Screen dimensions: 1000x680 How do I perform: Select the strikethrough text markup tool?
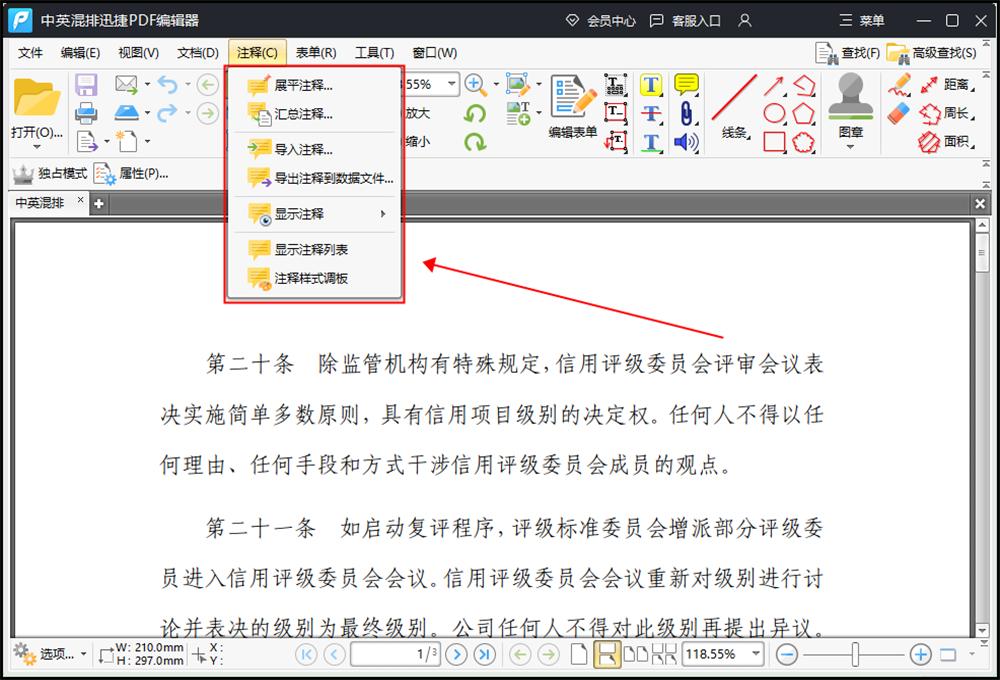(651, 113)
